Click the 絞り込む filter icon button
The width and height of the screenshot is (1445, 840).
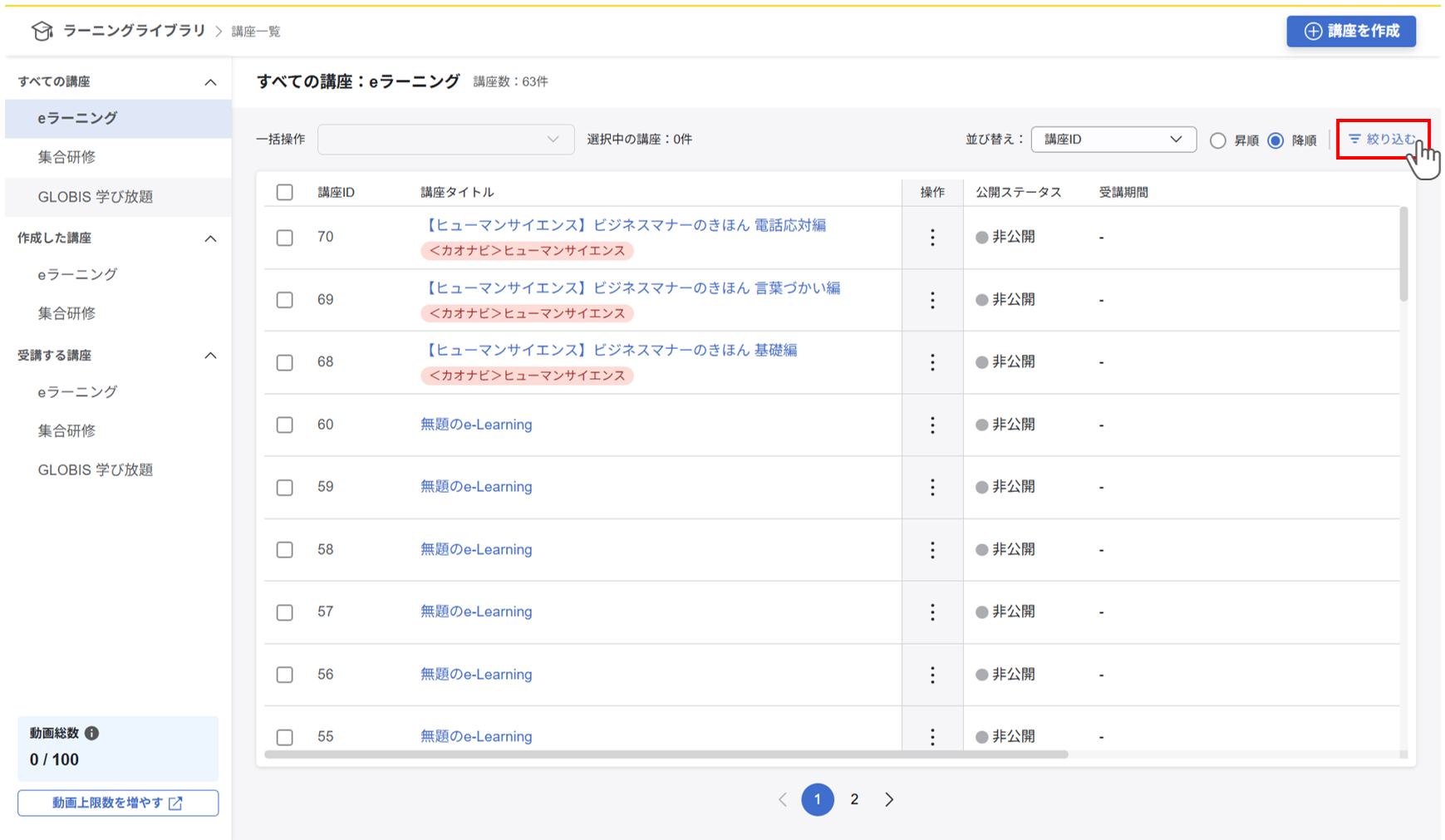[1382, 140]
